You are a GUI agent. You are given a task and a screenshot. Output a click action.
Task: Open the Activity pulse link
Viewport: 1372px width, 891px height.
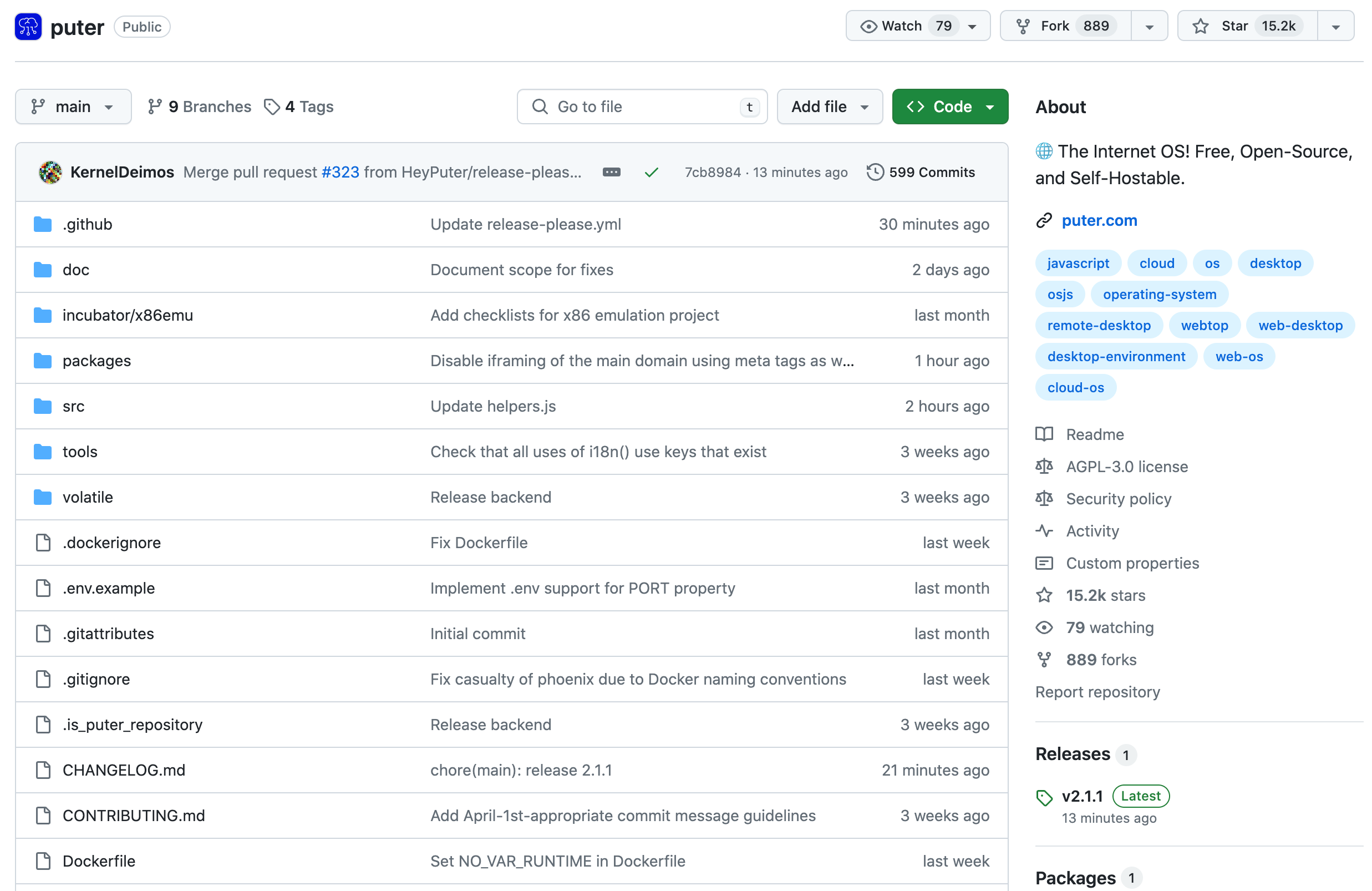pyautogui.click(x=1092, y=530)
